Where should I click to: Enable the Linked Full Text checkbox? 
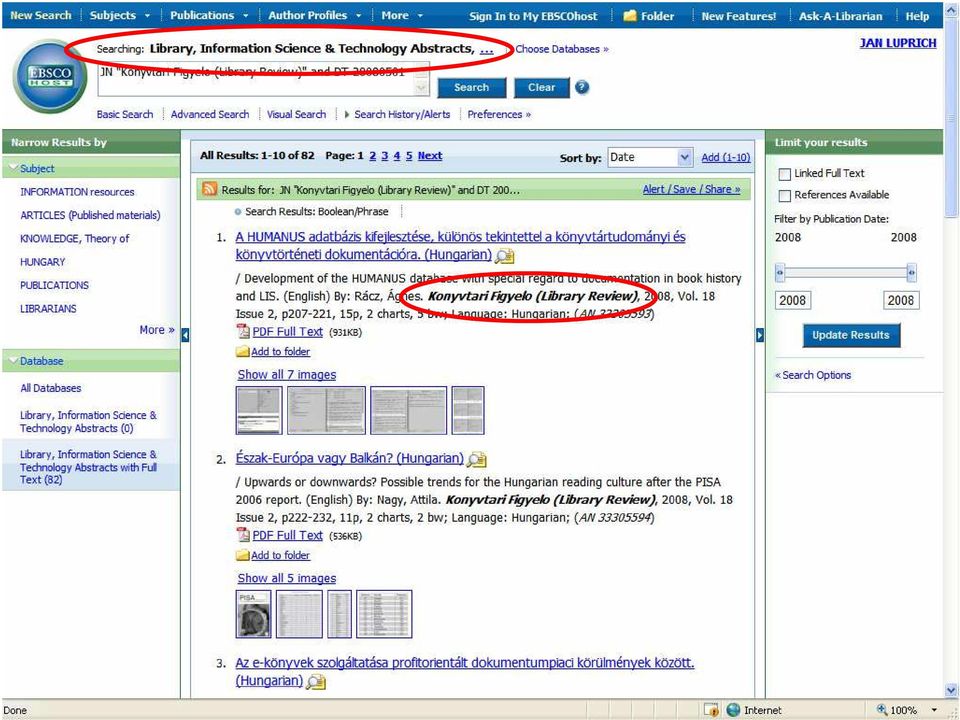[x=784, y=174]
